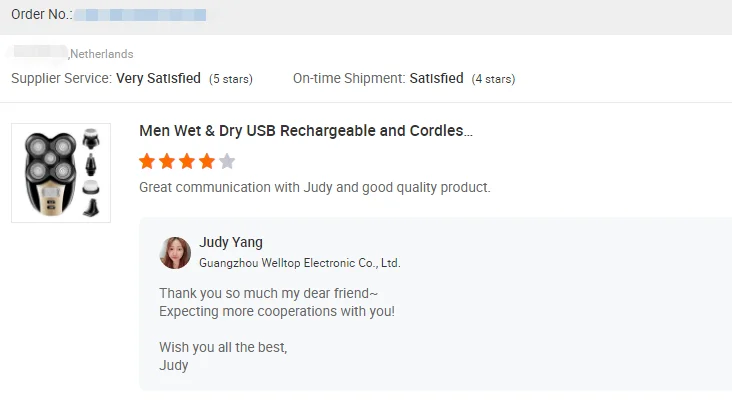Viewport: 732px width, 409px height.
Task: Click the fourth orange rating star
Action: [x=207, y=161]
